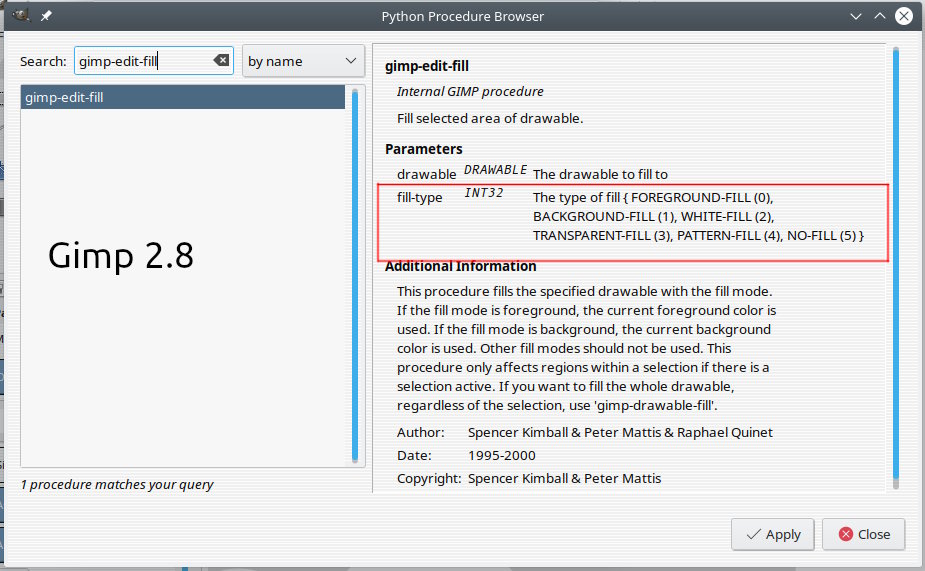Click the GIMP Wilber icon in the title bar
This screenshot has width=925, height=571.
21,15
